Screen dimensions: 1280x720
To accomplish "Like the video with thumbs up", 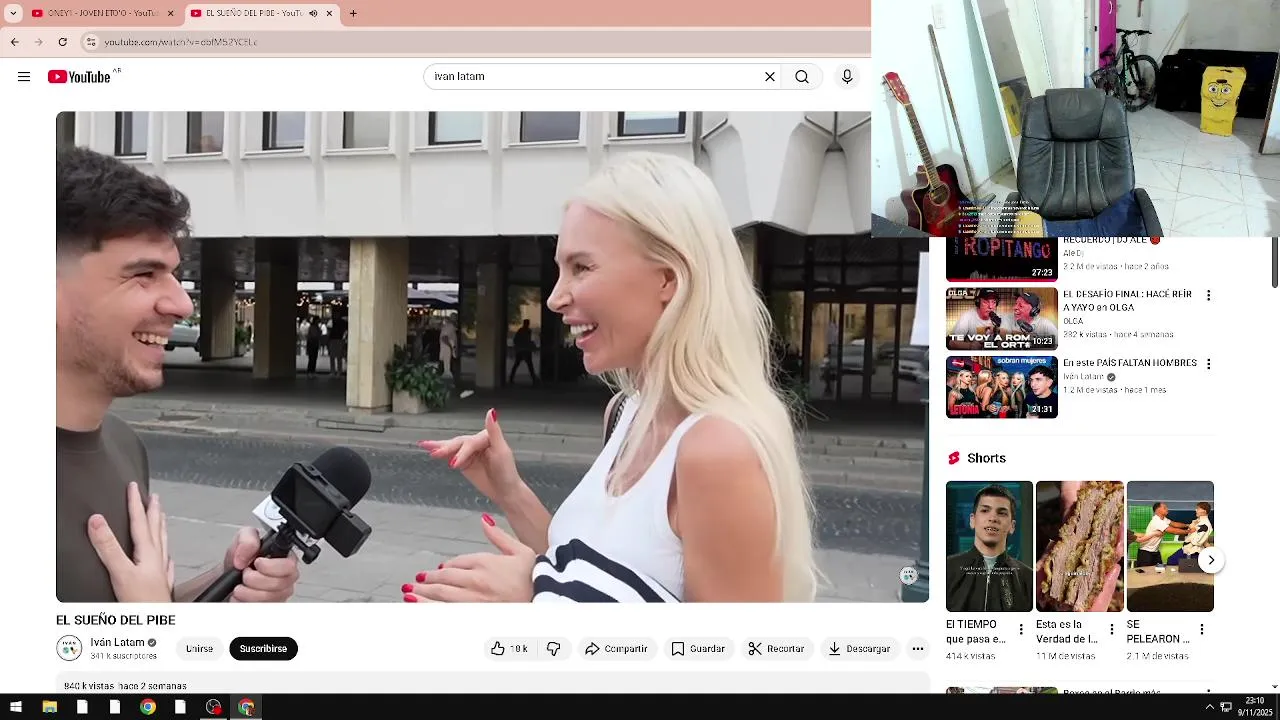I will coord(509,649).
